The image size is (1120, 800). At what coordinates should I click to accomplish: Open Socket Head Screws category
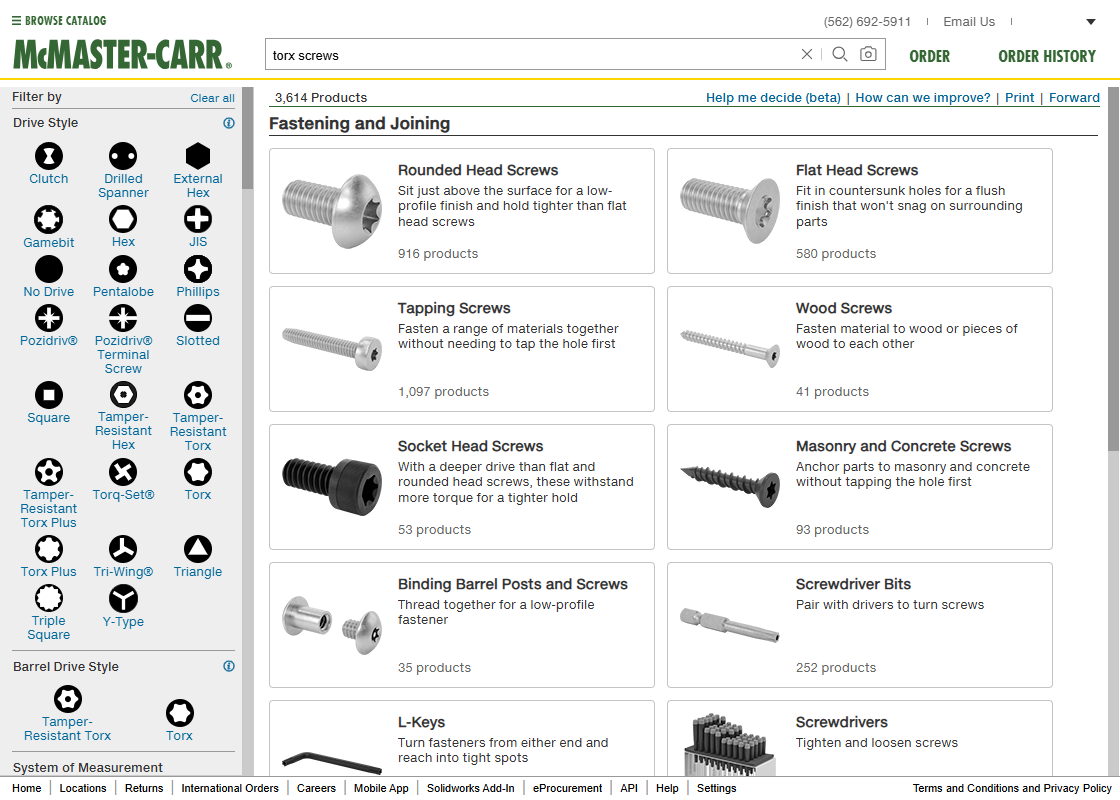461,486
